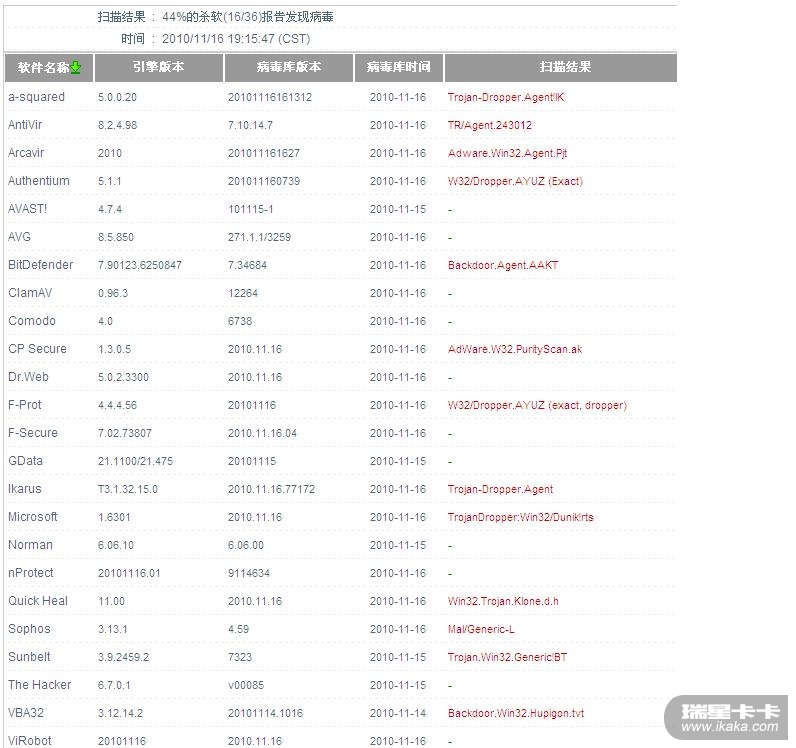Screen dimensions: 796x748
Task: Click the Trojan.Win32.Generic!BT result
Action: tap(507, 657)
